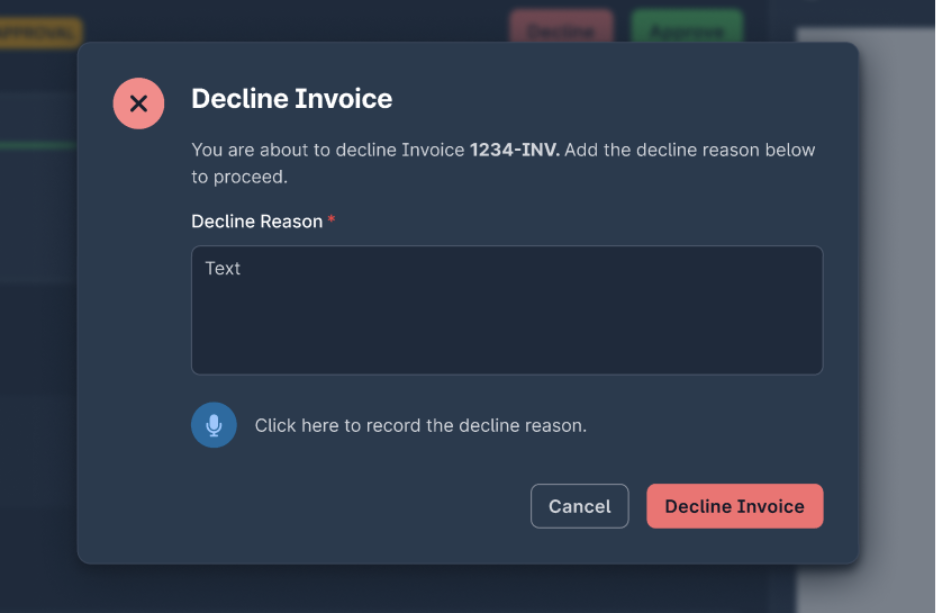
Task: Click the red required asterisk
Action: pos(331,220)
